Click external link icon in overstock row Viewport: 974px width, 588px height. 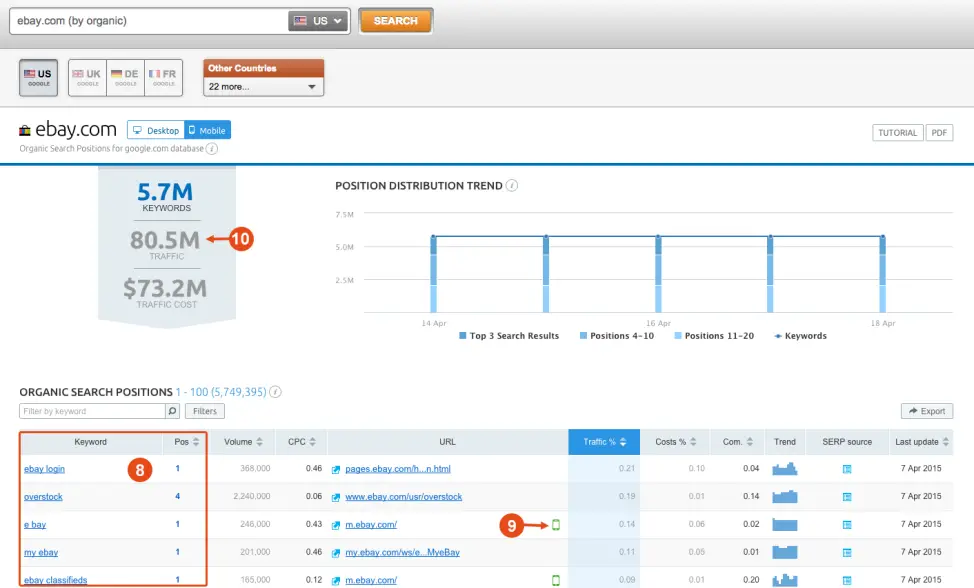[336, 497]
